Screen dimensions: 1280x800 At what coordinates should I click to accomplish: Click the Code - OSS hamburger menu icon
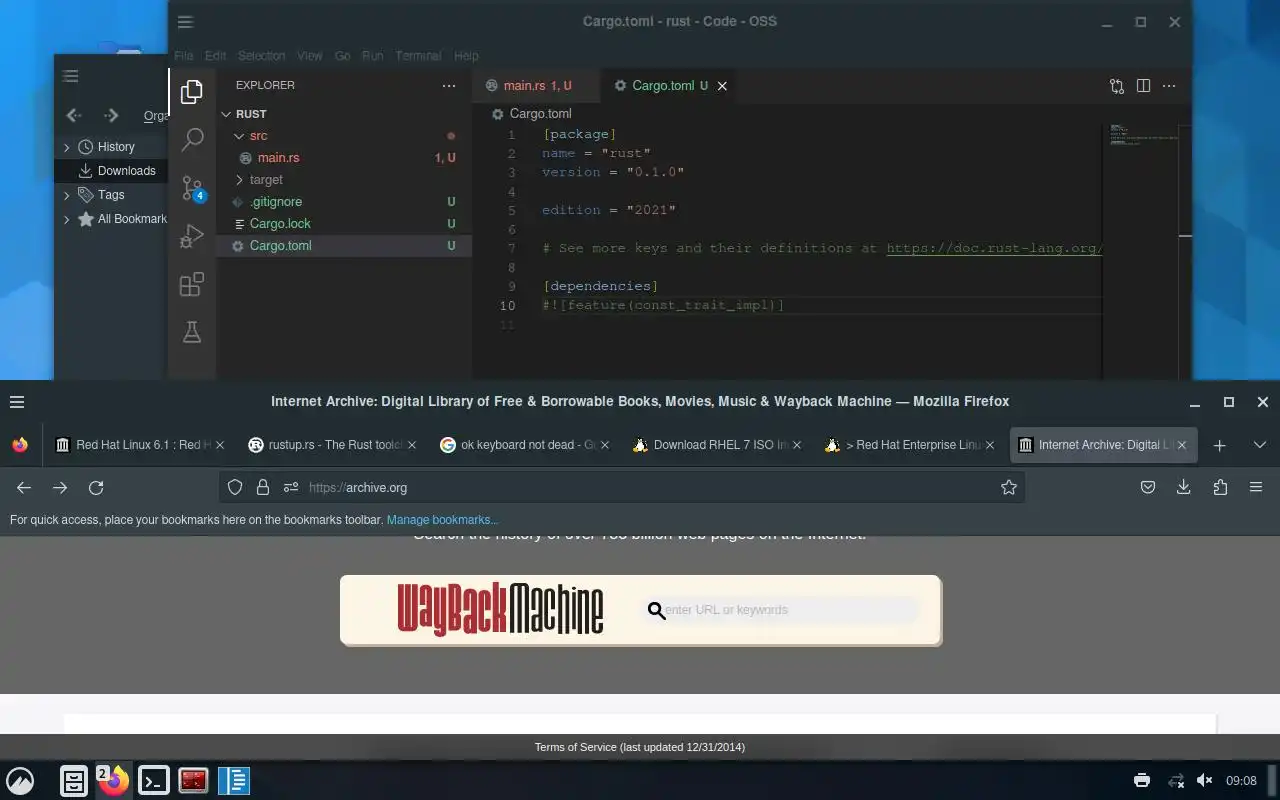185,22
